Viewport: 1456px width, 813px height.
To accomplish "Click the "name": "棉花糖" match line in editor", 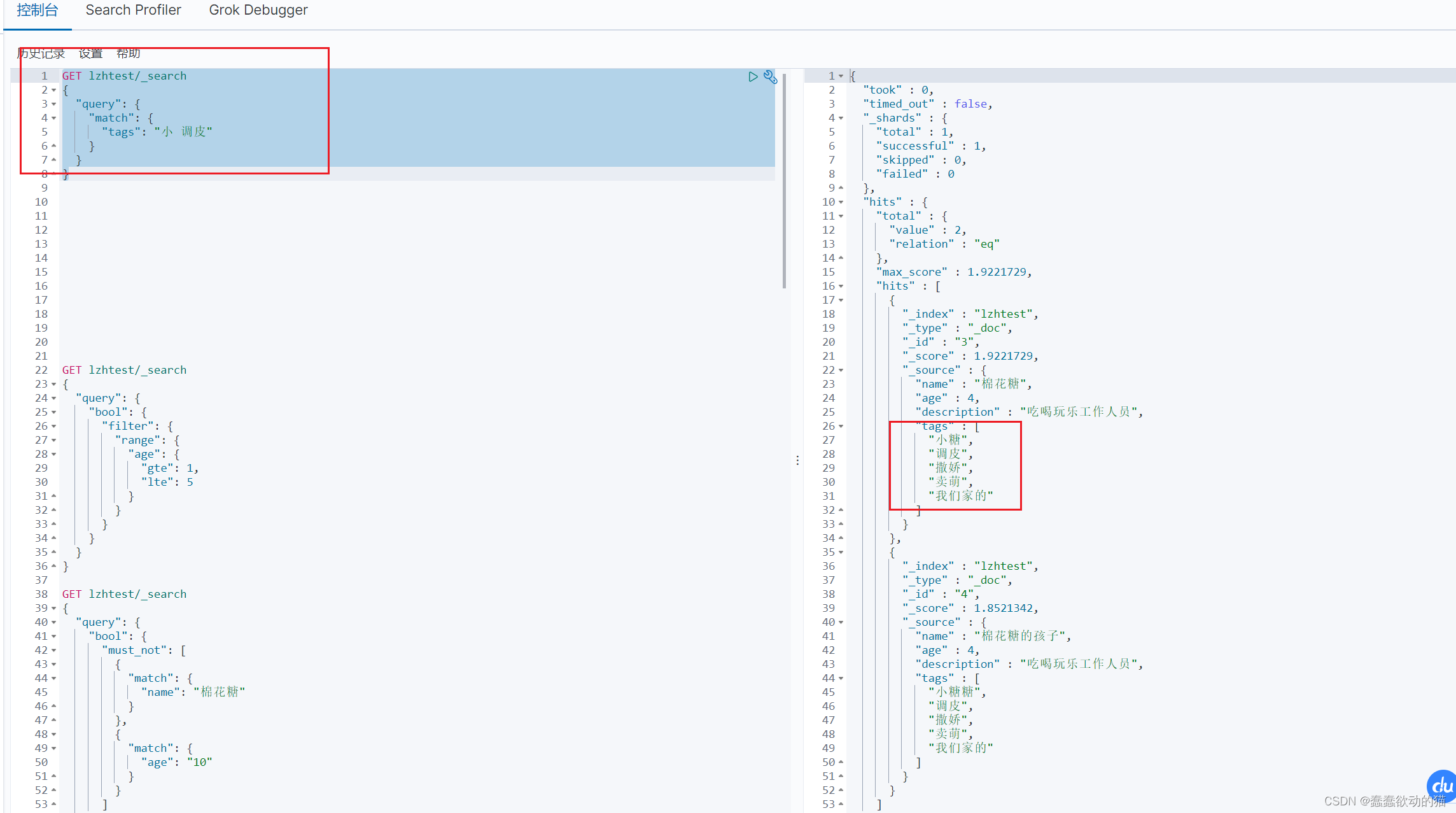I will coord(193,692).
